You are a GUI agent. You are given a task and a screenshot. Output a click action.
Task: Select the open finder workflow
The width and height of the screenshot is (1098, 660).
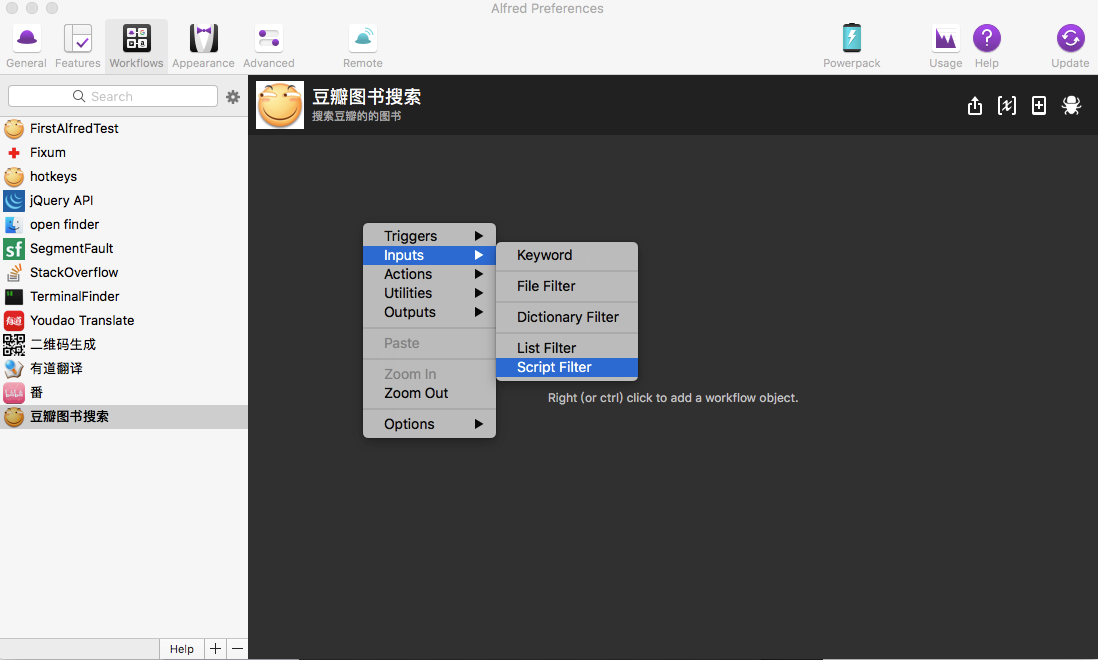pos(124,225)
